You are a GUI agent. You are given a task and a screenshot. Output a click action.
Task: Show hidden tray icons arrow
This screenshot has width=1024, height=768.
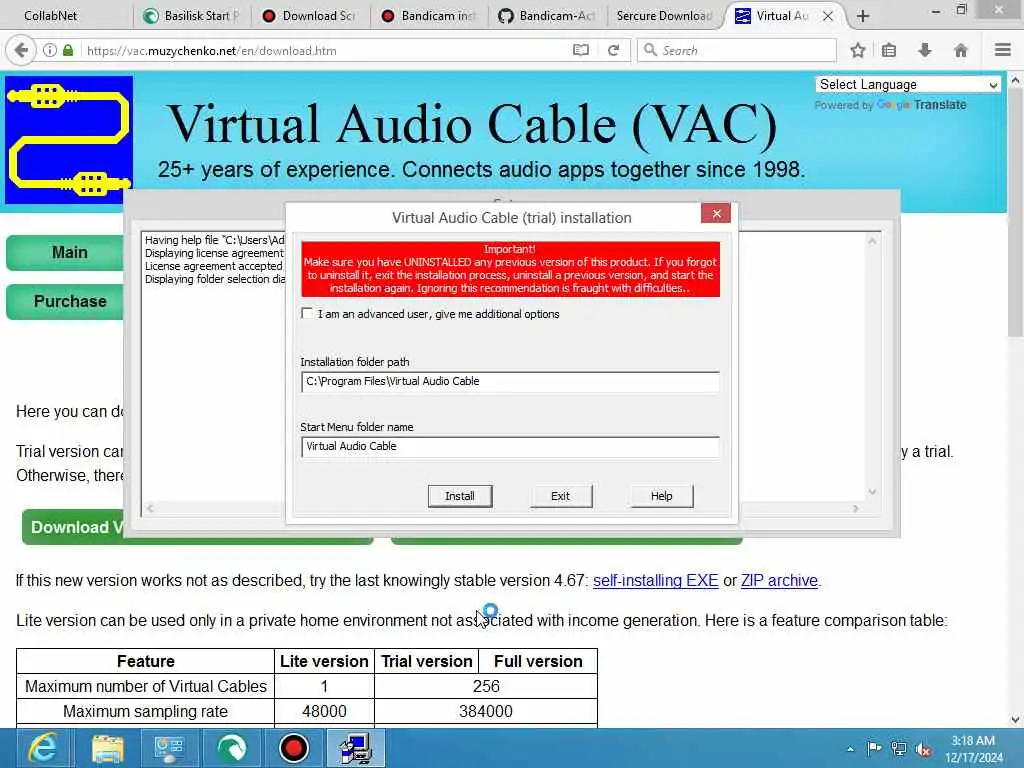point(850,749)
